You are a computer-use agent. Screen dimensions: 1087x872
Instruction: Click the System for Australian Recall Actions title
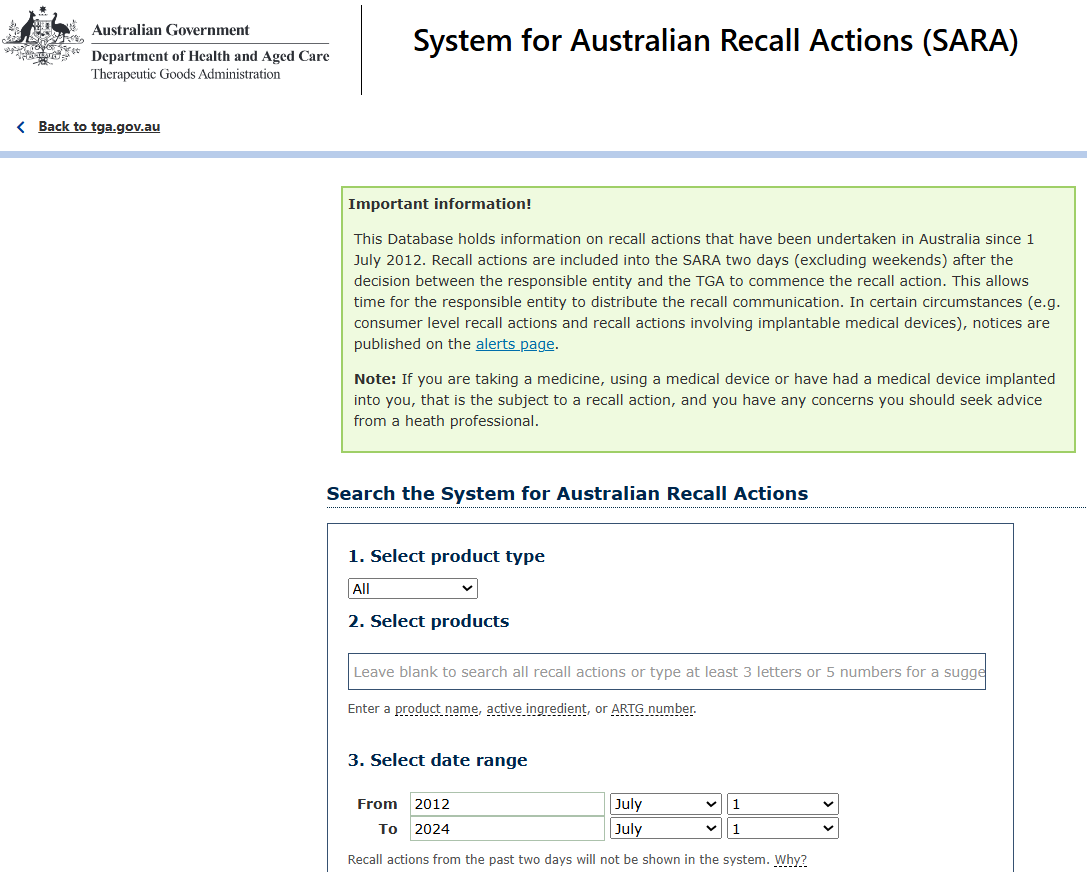coord(715,41)
